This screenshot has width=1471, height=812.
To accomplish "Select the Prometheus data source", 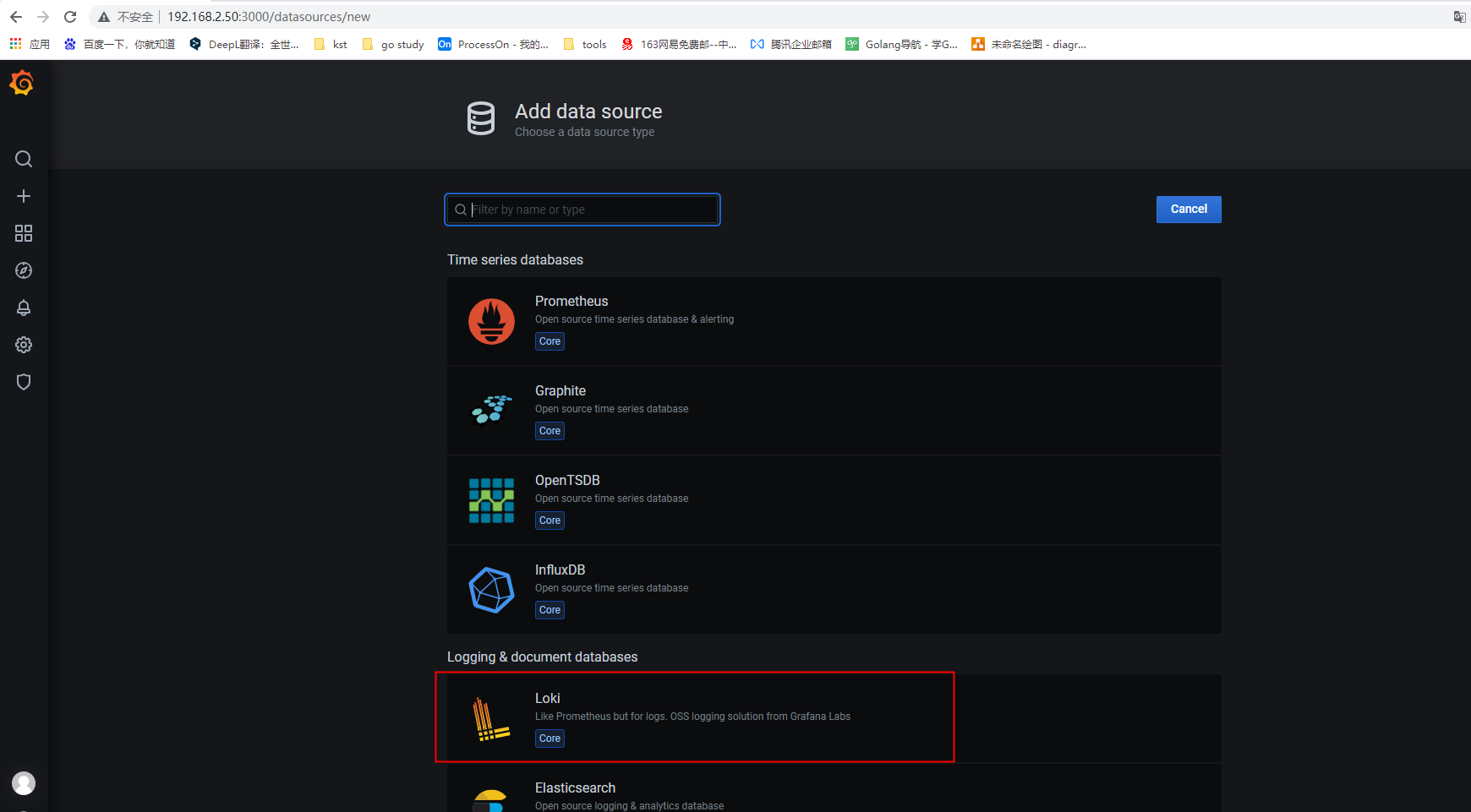I will (834, 321).
